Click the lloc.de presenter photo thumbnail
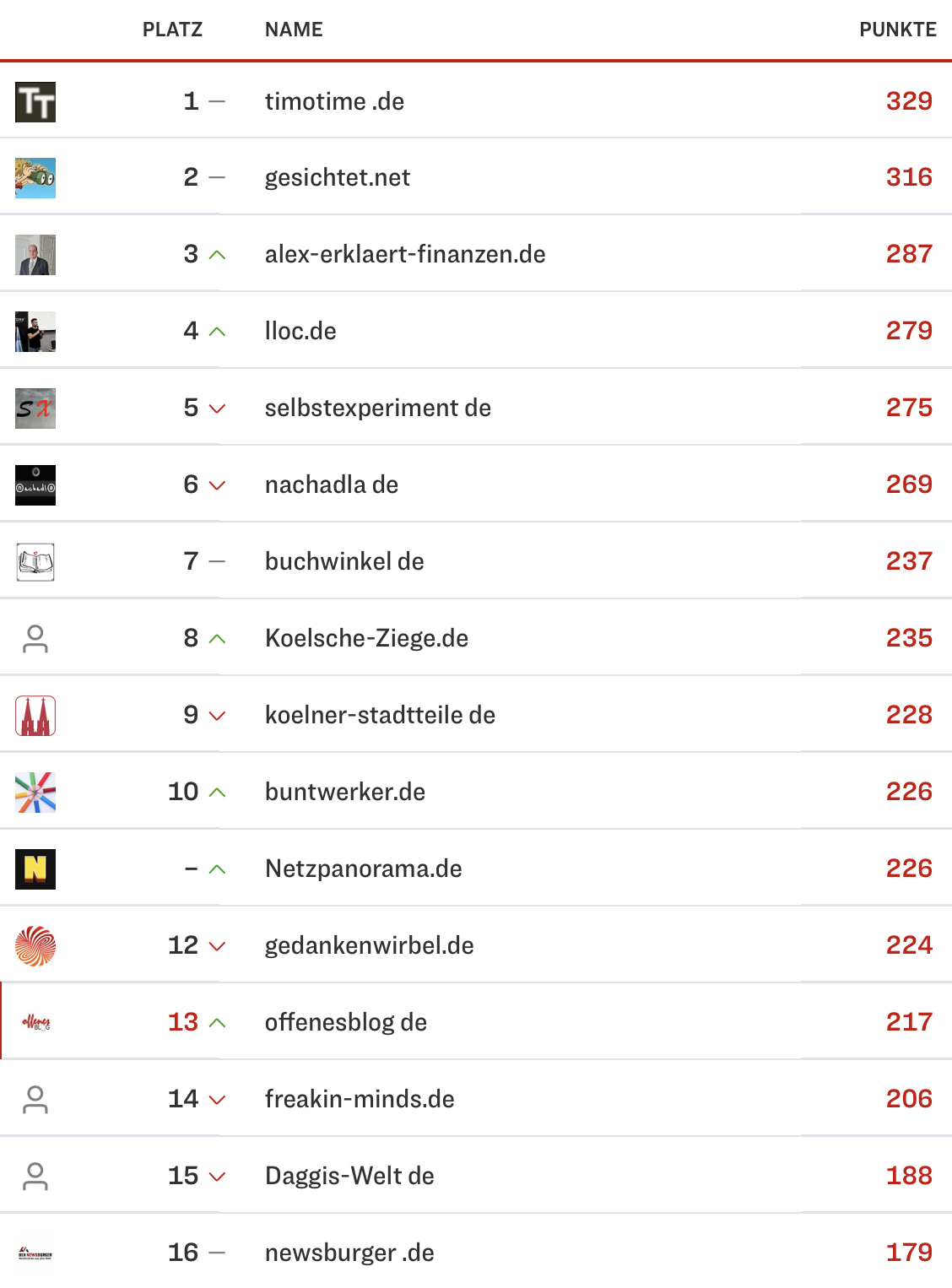 pos(35,332)
